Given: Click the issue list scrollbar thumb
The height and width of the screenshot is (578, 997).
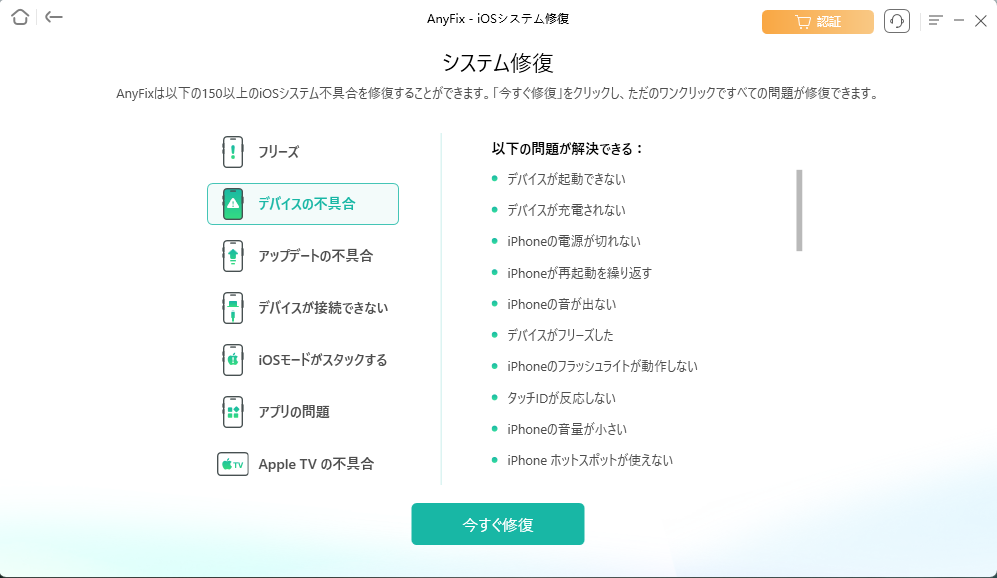Looking at the screenshot, I should (799, 210).
